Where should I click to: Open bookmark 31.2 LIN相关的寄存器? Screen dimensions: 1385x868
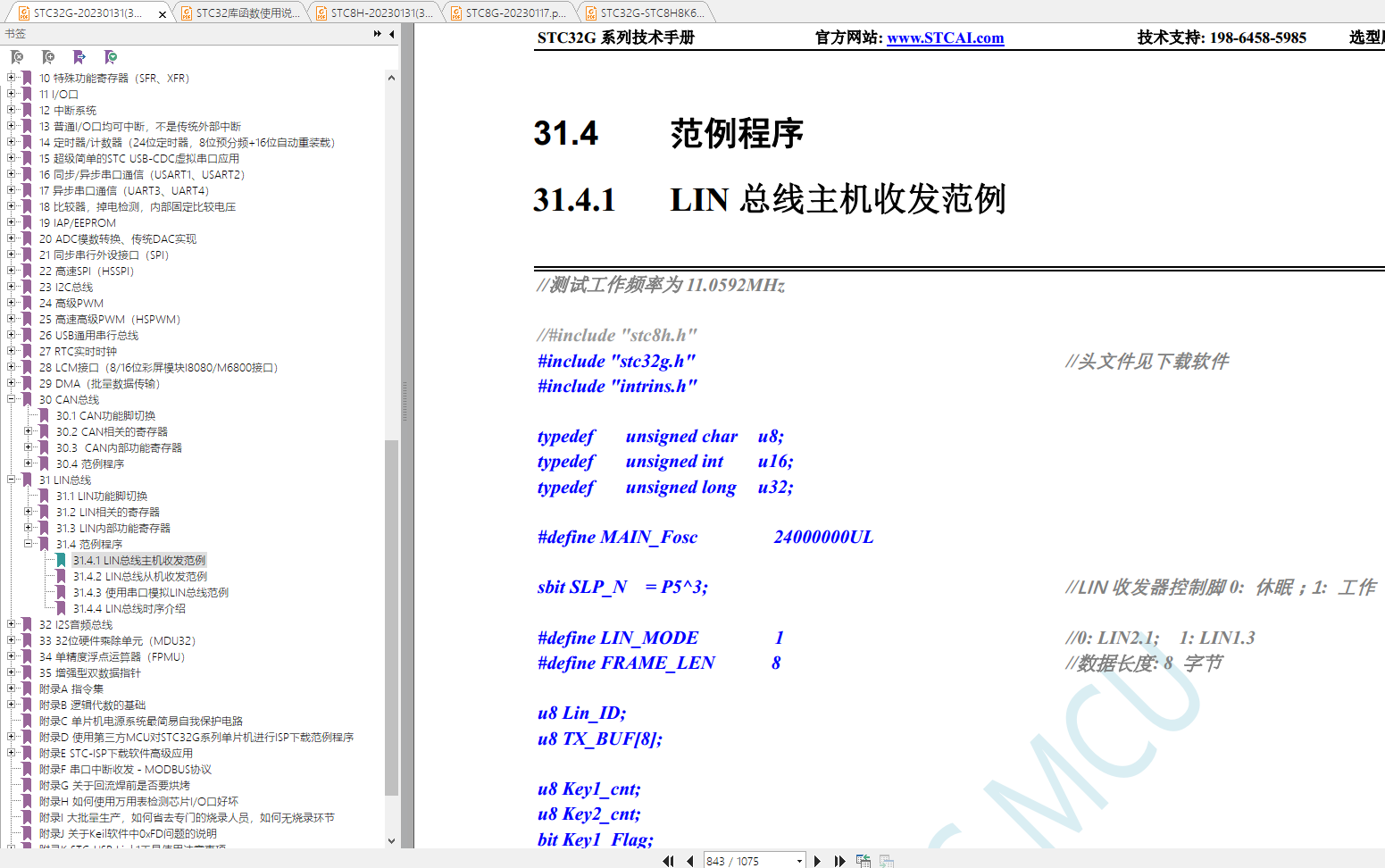108,512
